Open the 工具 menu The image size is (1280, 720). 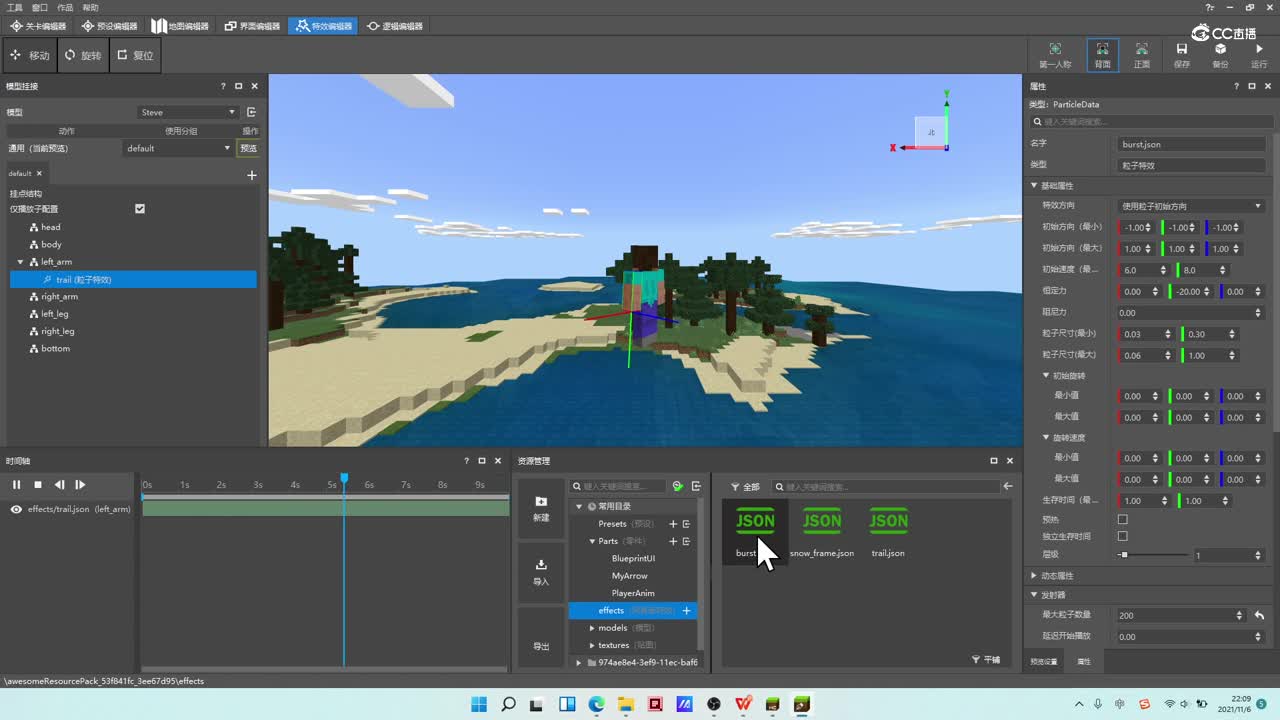[15, 7]
